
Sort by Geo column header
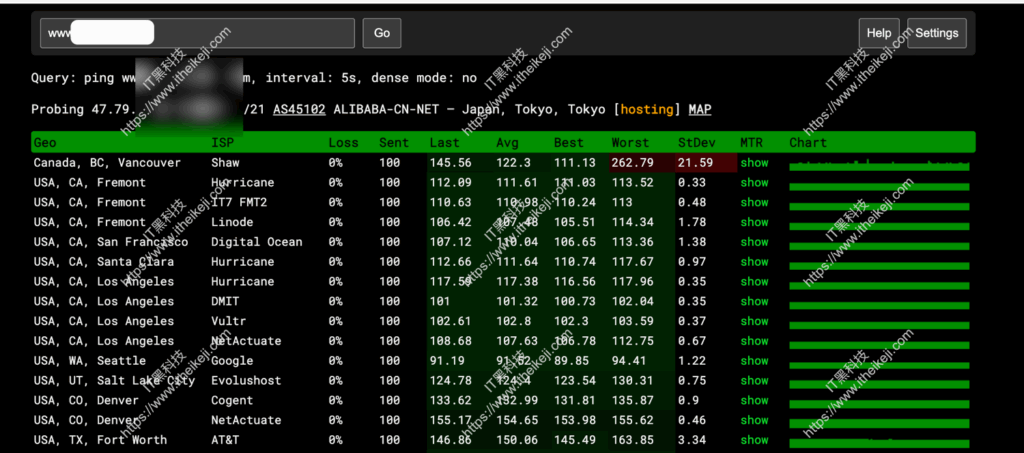coord(45,142)
